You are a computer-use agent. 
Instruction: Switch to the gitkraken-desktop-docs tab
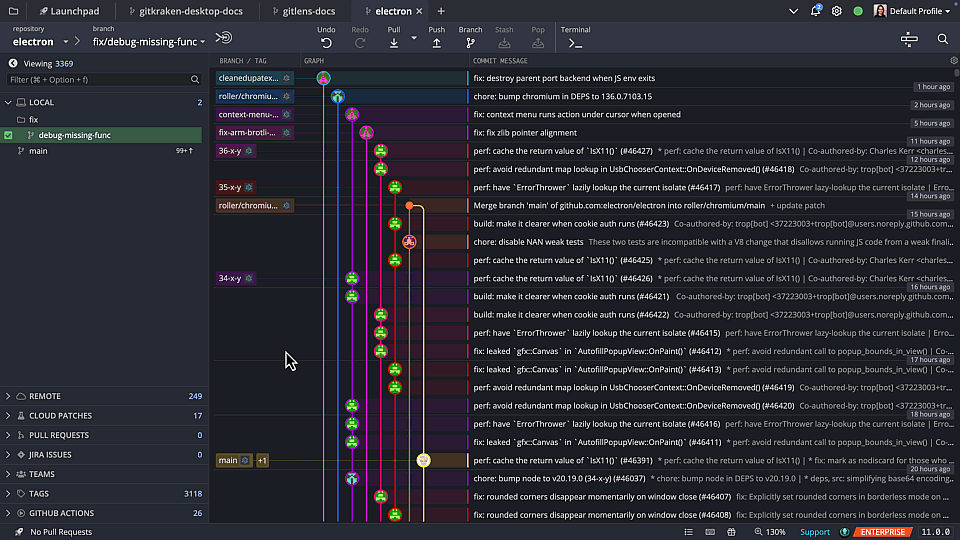pos(186,11)
